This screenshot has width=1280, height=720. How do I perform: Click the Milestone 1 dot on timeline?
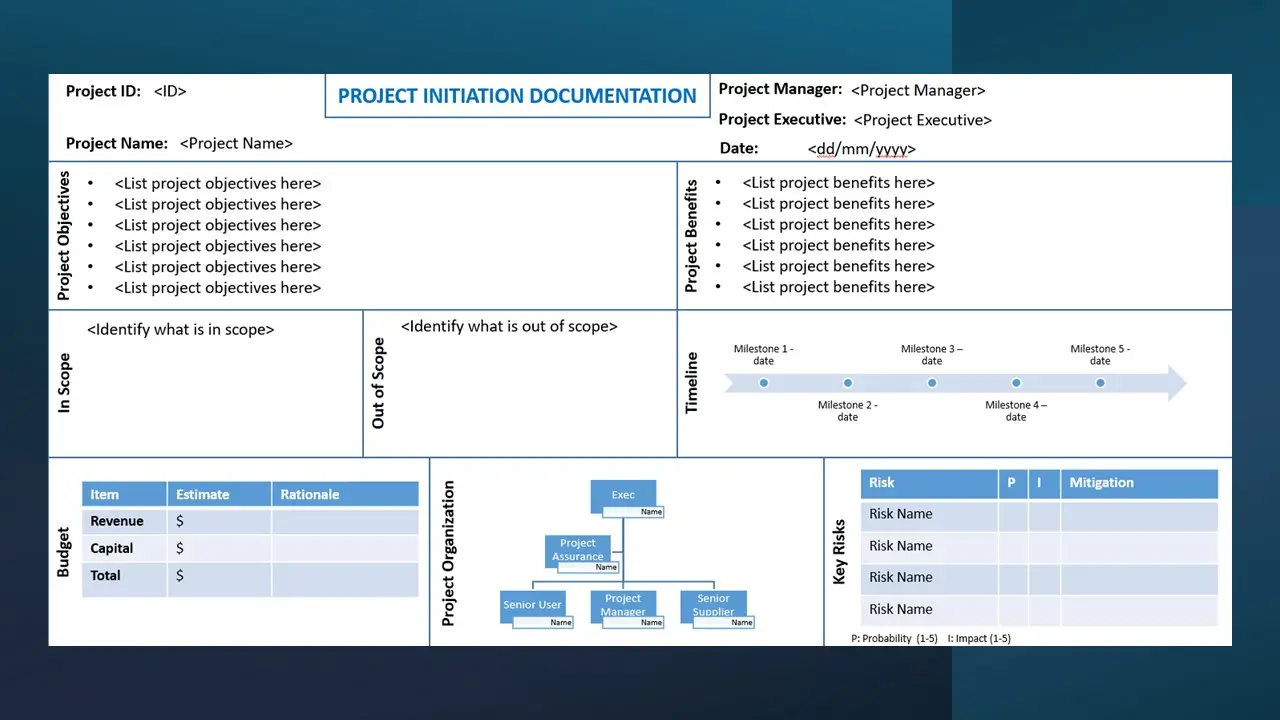pos(764,383)
